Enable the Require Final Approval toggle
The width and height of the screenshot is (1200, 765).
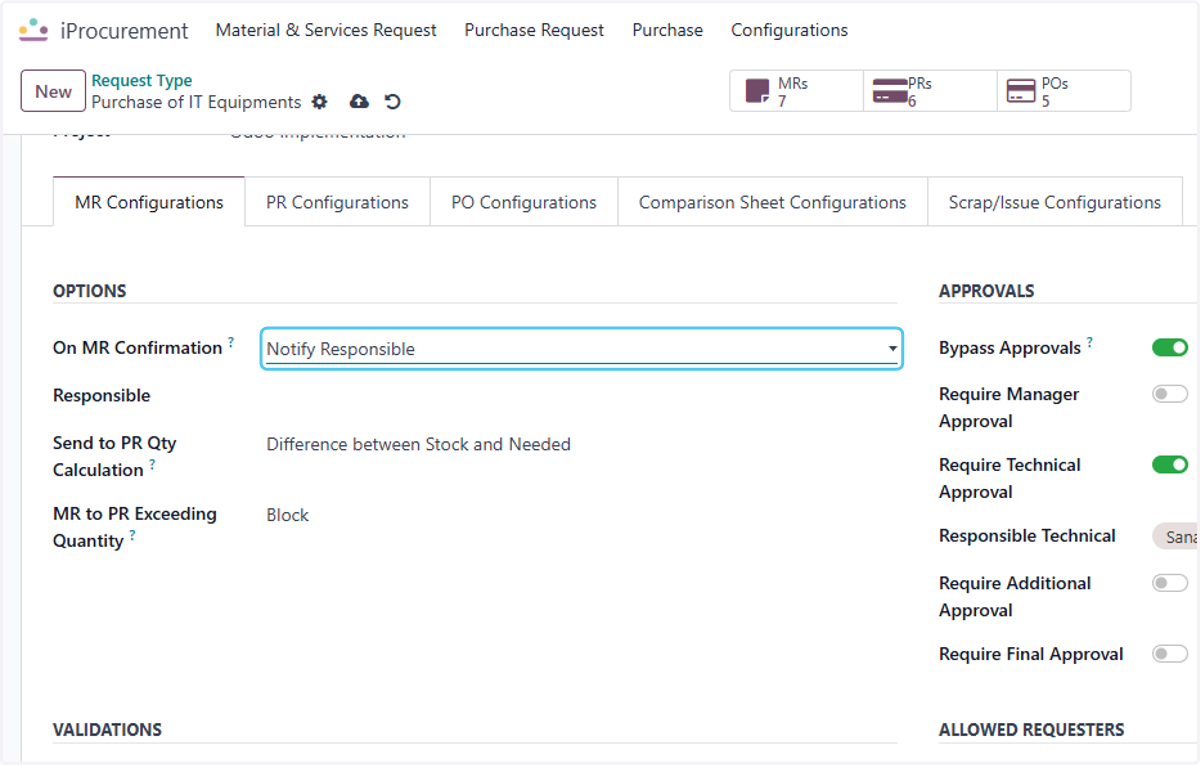click(x=1170, y=654)
